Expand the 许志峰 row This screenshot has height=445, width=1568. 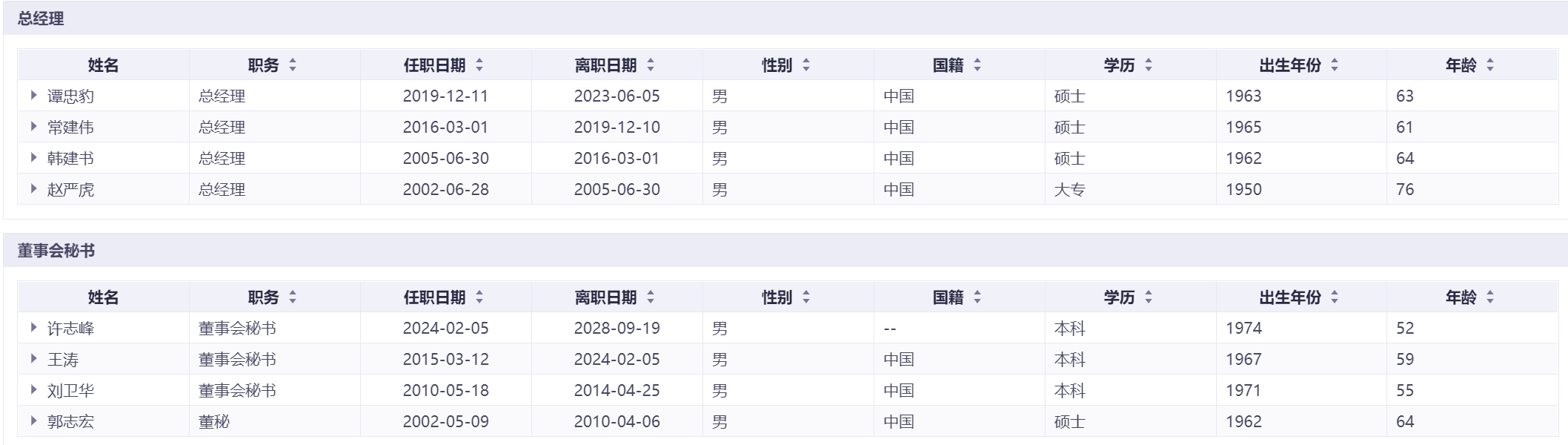[34, 328]
